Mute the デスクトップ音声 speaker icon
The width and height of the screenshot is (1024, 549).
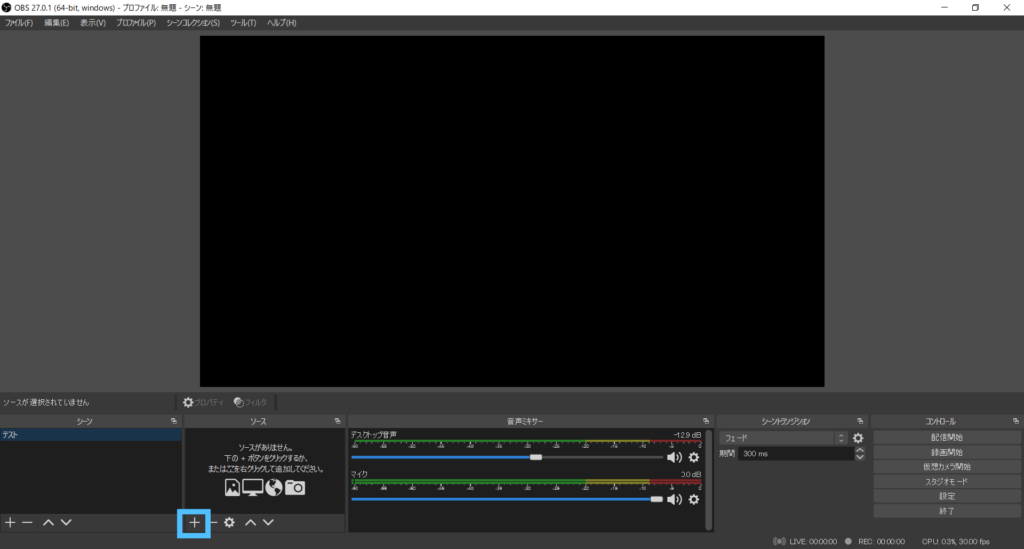click(x=674, y=457)
